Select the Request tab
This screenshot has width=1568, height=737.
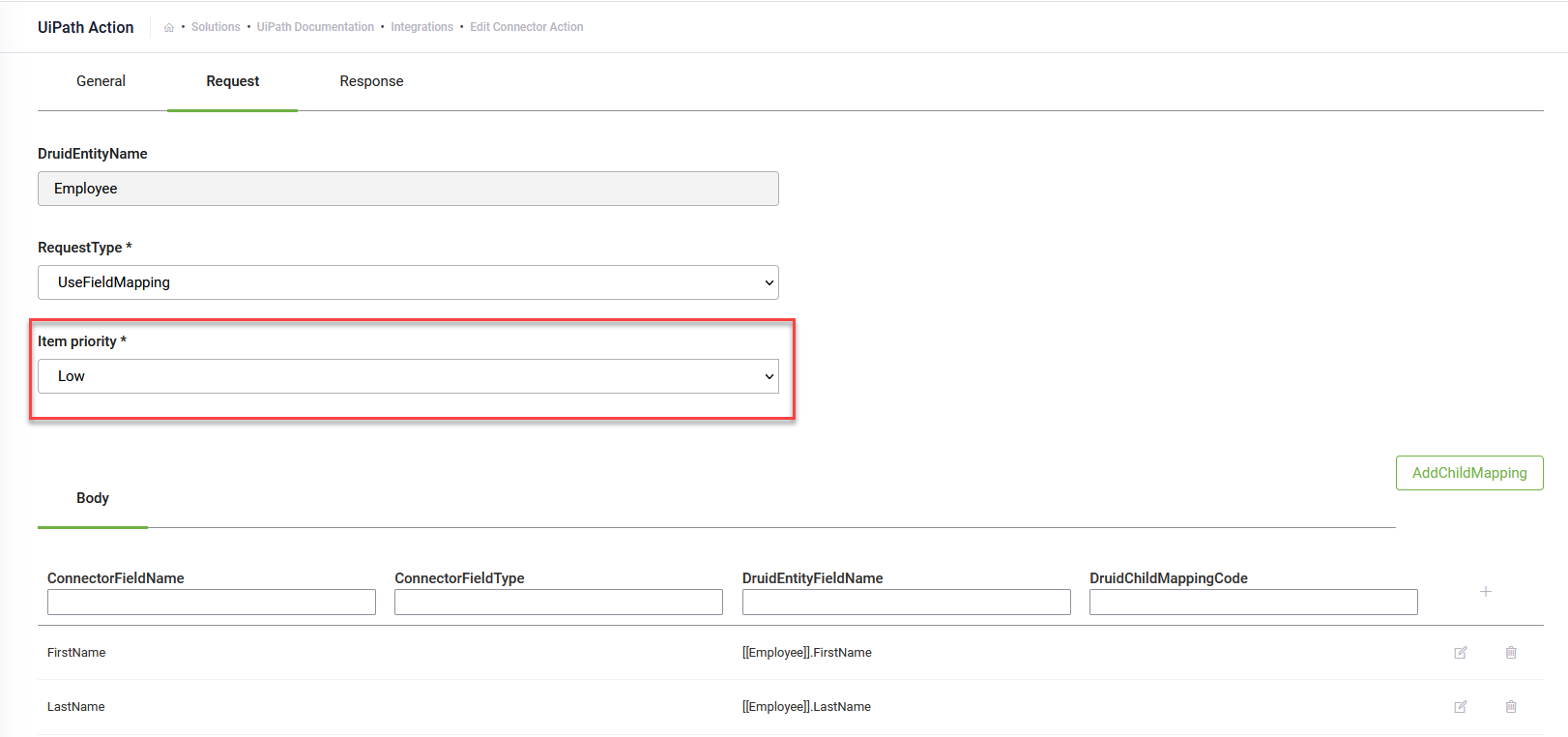pyautogui.click(x=232, y=81)
